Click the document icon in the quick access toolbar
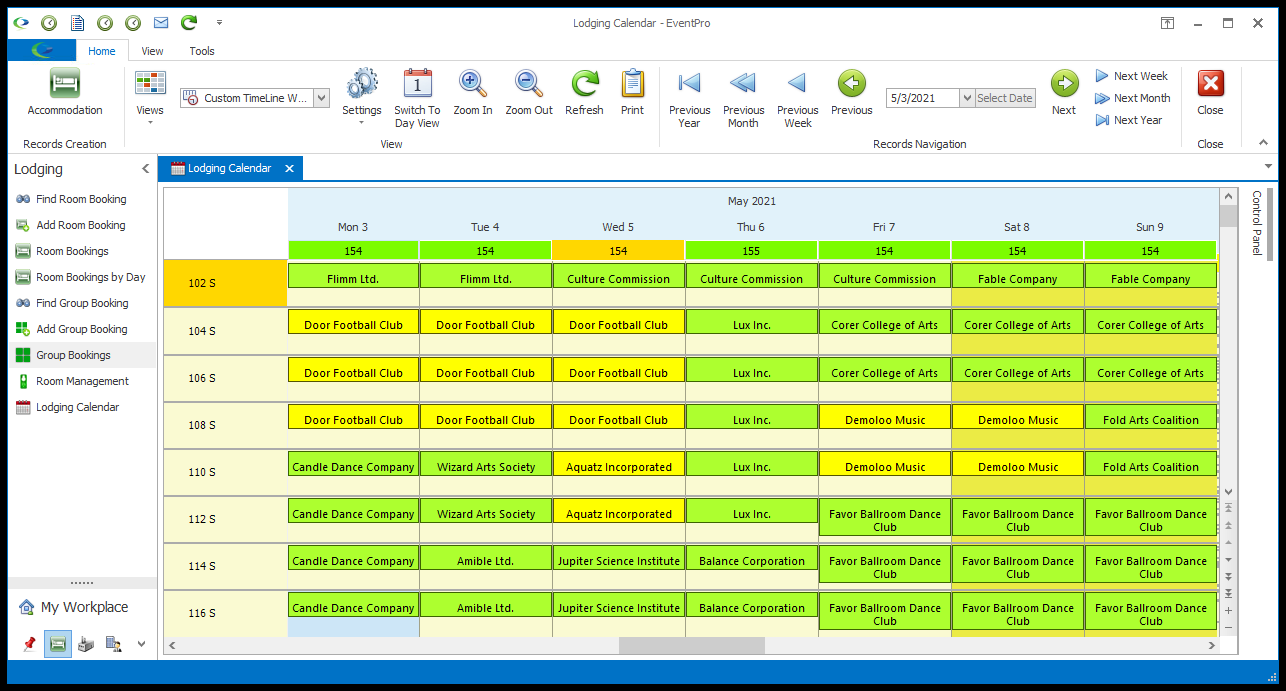Viewport: 1286px width, 691px height. tap(77, 22)
